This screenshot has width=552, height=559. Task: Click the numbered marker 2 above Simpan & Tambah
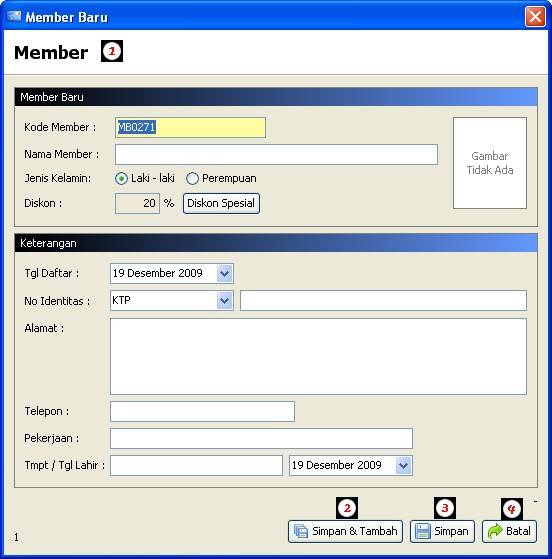(347, 508)
